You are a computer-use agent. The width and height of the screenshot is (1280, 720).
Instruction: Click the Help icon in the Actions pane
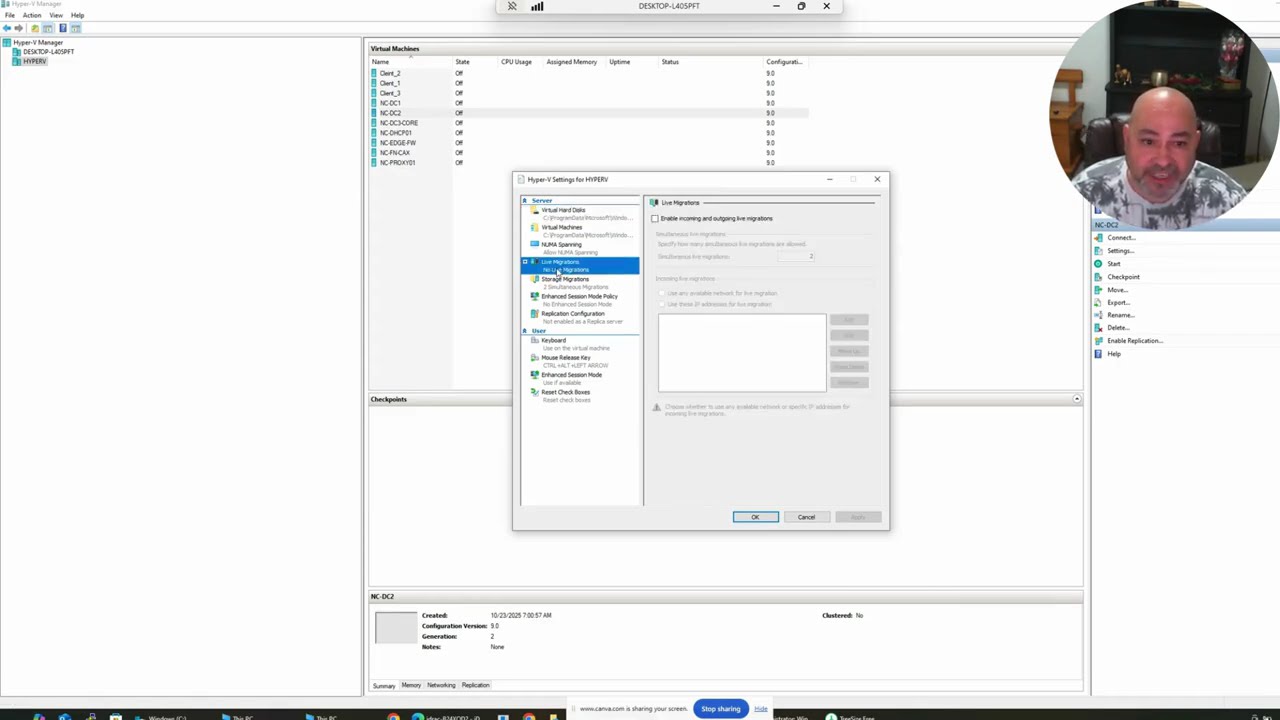point(1099,354)
